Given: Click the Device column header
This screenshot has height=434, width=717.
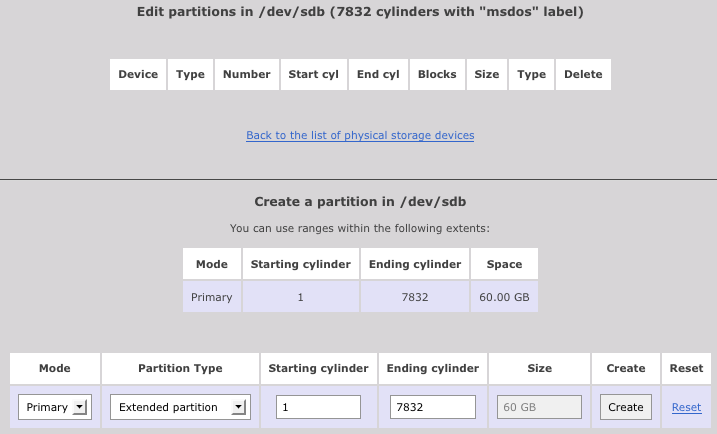Looking at the screenshot, I should 138,74.
